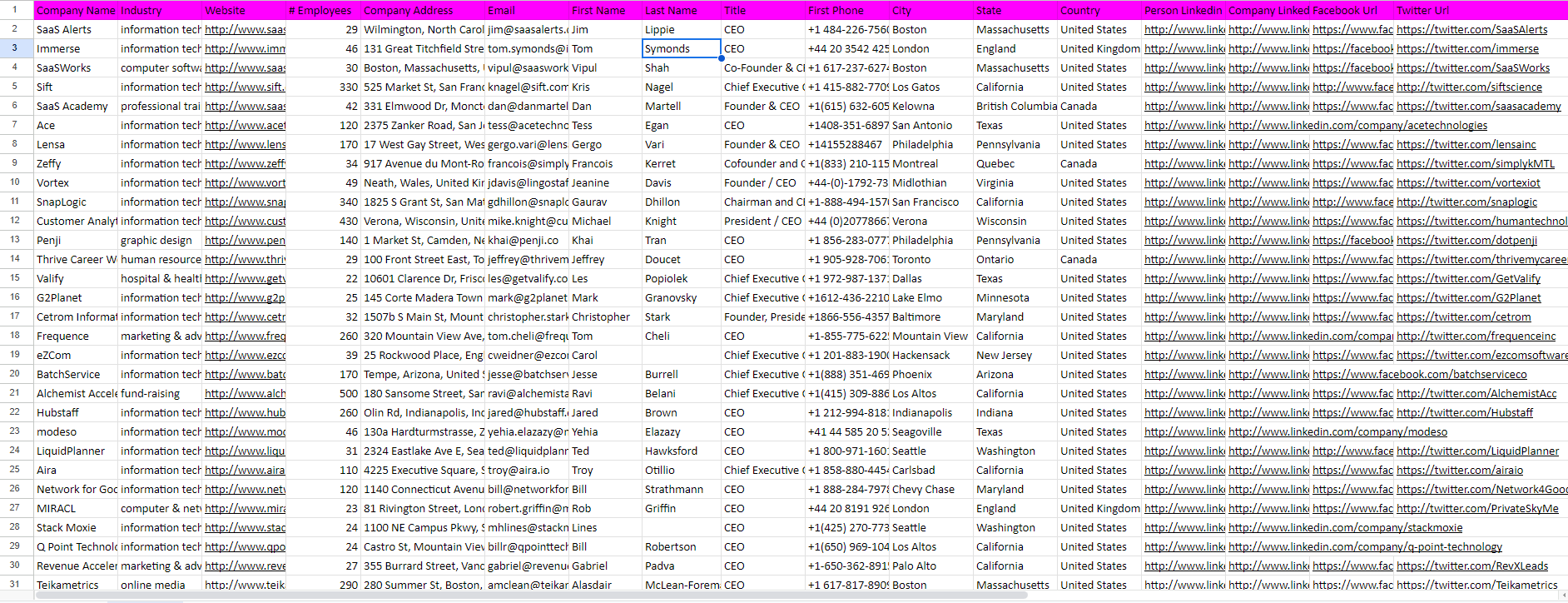The width and height of the screenshot is (1568, 603).
Task: Select the Title header cell
Action: [763, 10]
